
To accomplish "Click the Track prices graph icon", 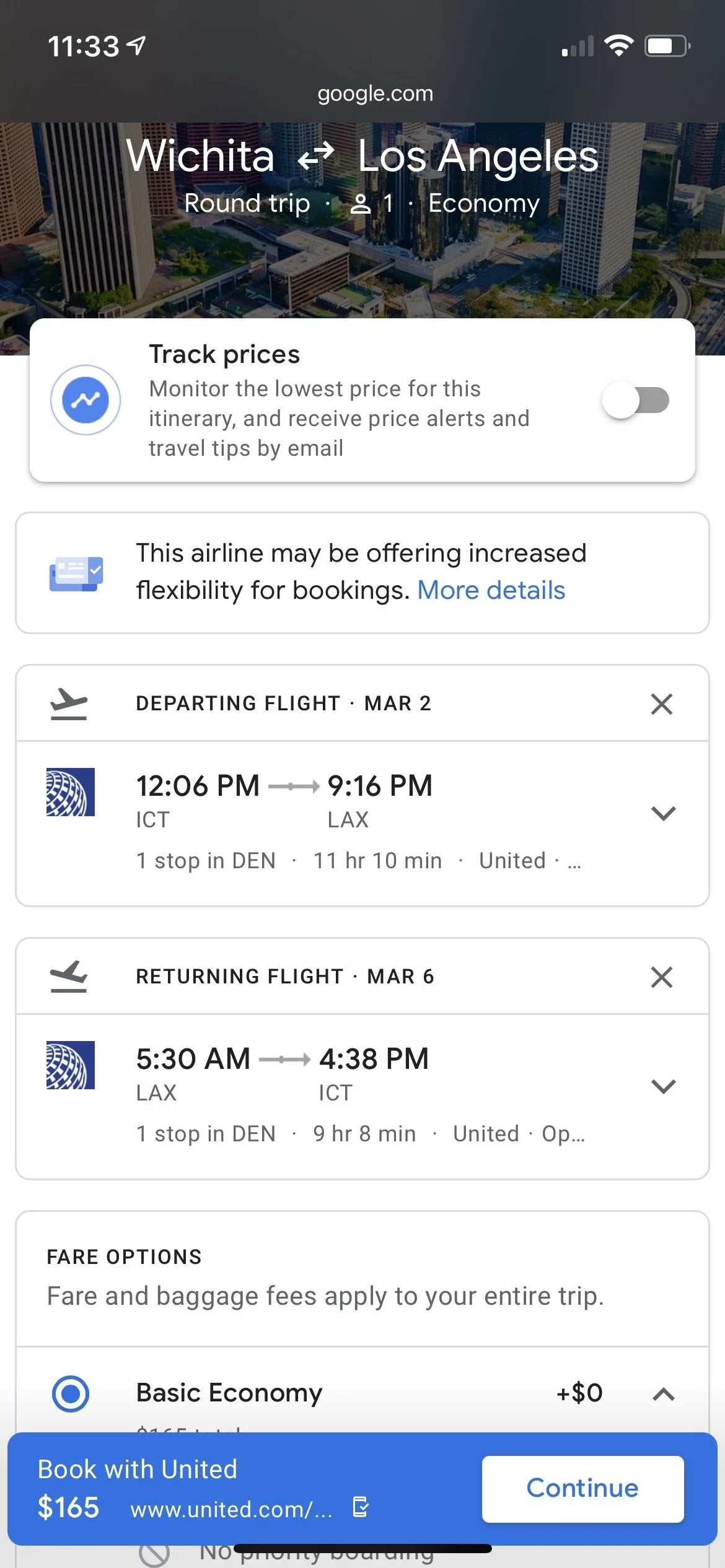I will pyautogui.click(x=86, y=400).
